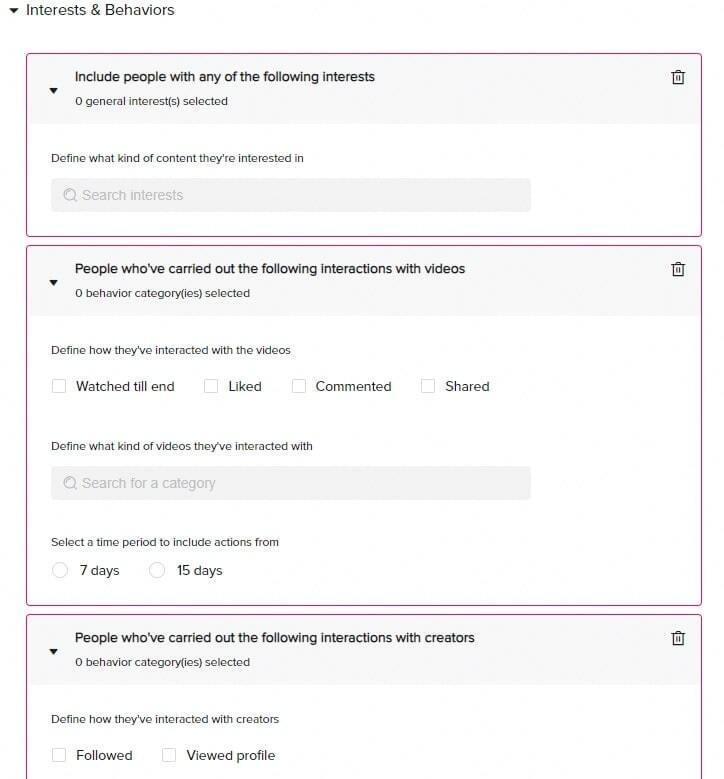Click the Interests & Behaviors heading
Image resolution: width=724 pixels, height=779 pixels.
[x=100, y=10]
